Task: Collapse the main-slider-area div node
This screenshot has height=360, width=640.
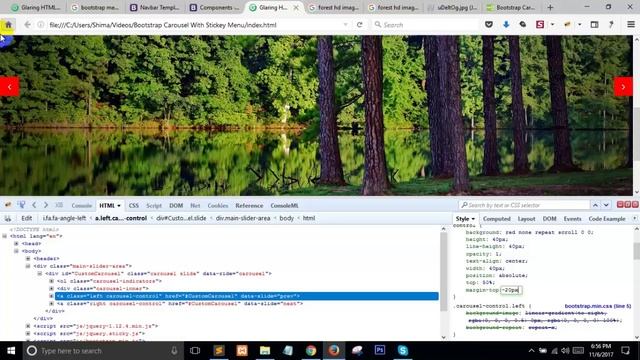Action: click(28, 266)
